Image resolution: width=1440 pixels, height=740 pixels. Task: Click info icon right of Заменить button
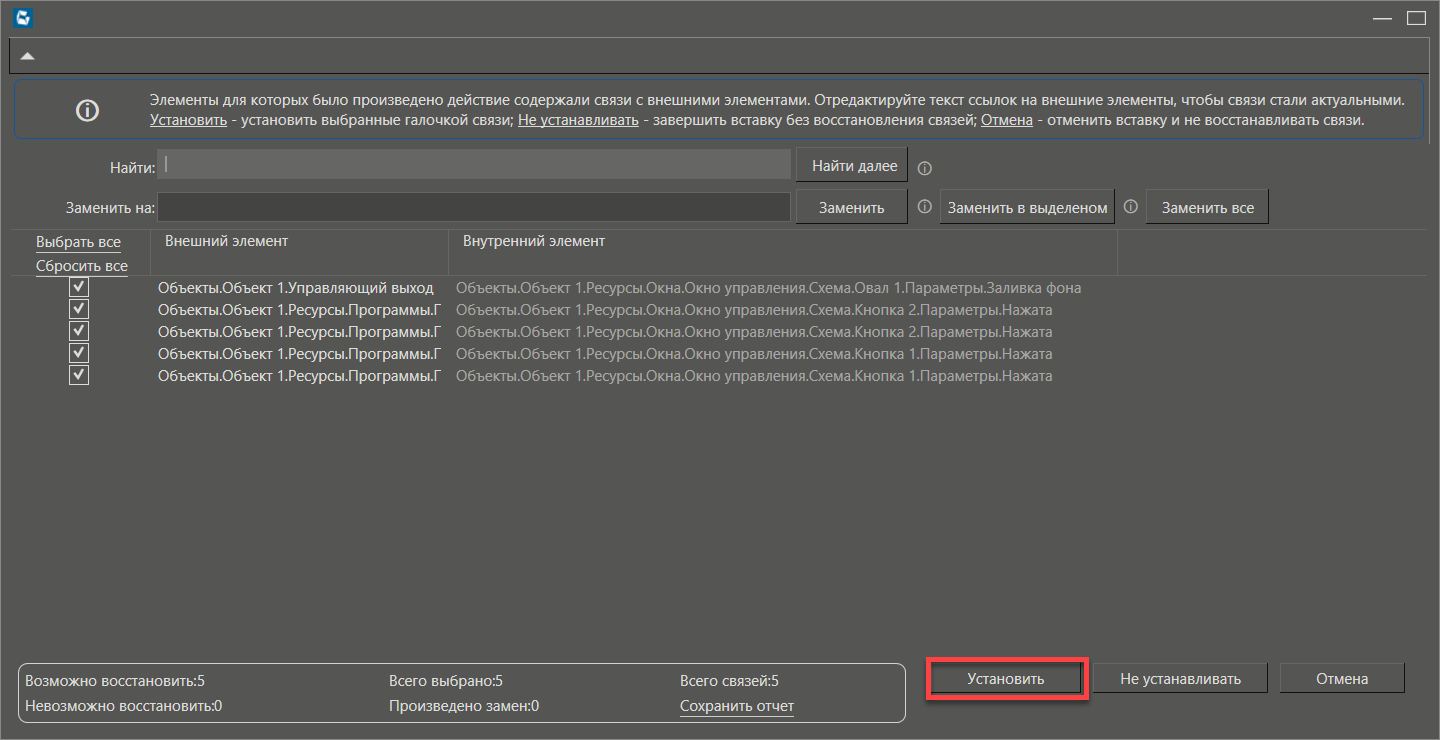[925, 207]
